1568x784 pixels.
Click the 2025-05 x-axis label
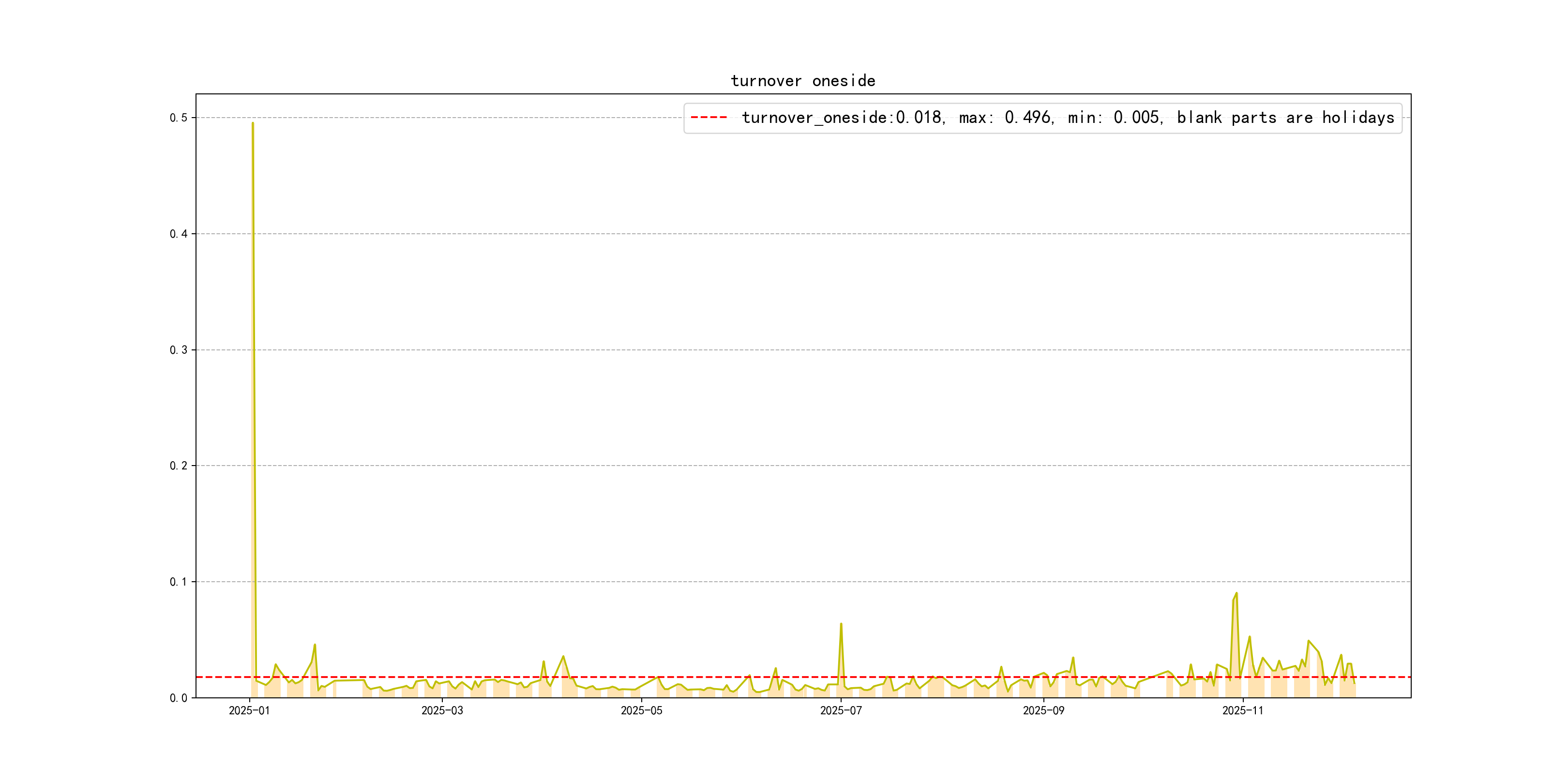pyautogui.click(x=641, y=710)
